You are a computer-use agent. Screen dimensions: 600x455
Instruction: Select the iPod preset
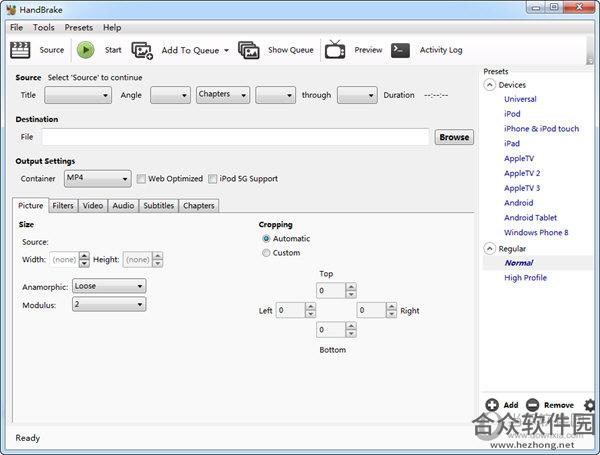tap(512, 114)
